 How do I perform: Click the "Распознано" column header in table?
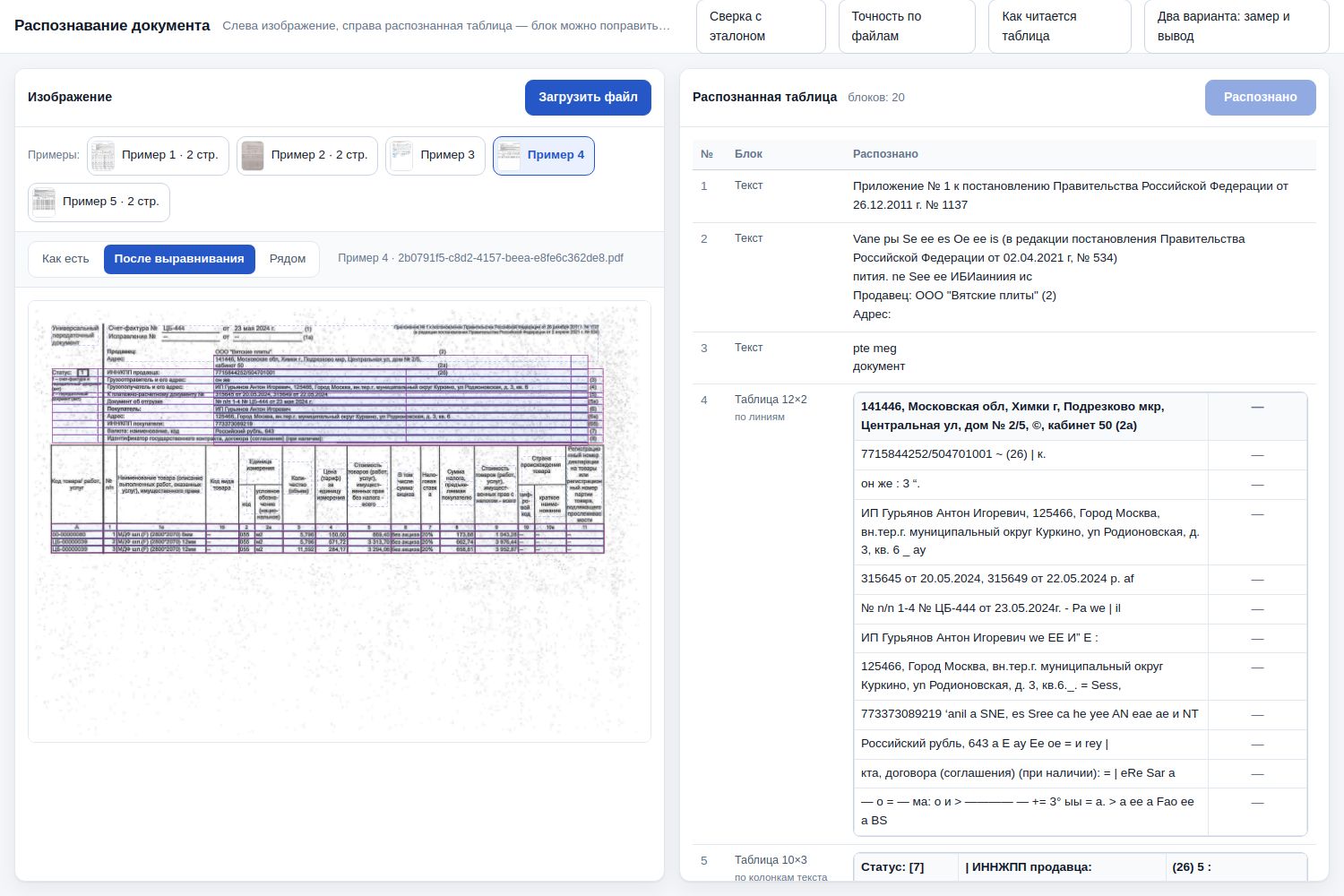coord(885,154)
